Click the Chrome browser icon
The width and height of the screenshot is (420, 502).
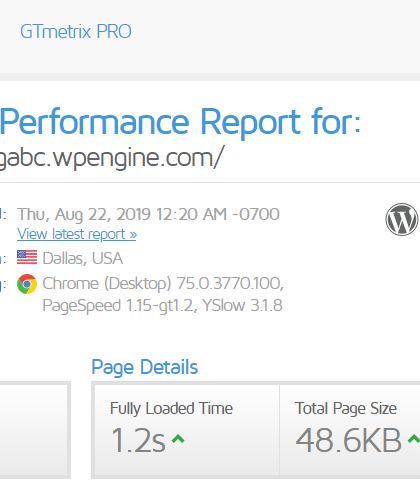pyautogui.click(x=27, y=284)
